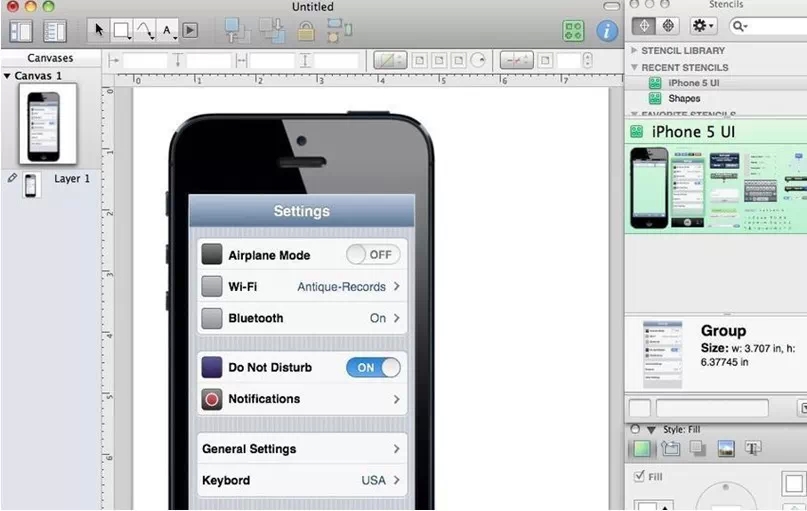Image resolution: width=807 pixels, height=511 pixels.
Task: Open the Shadow inspector icon
Action: 697,448
